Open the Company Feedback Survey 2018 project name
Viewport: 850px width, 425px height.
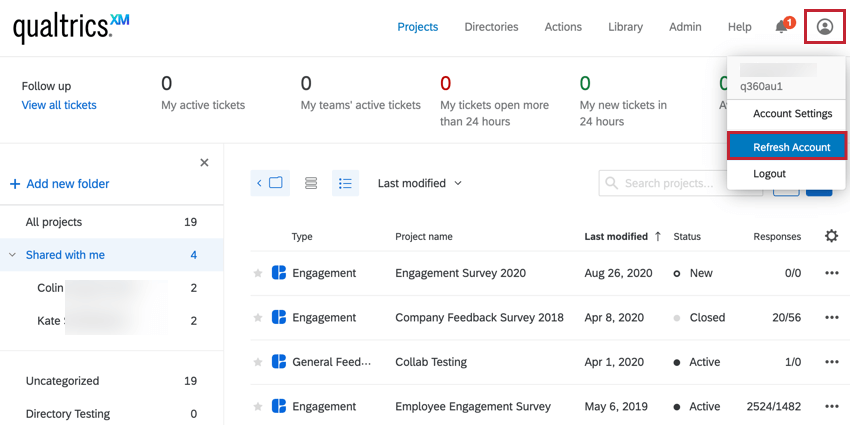tap(479, 318)
